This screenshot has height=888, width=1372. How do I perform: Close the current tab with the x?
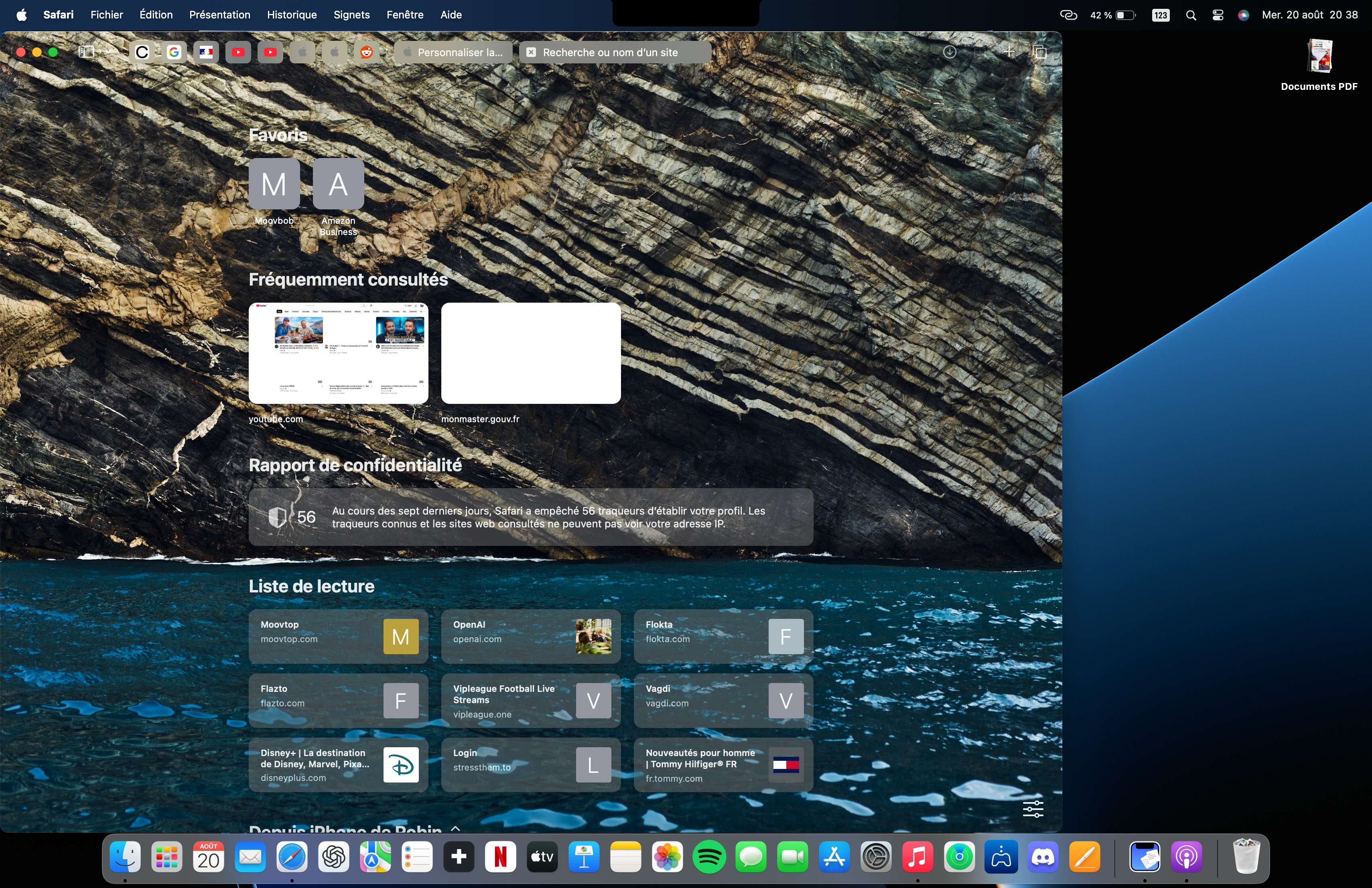click(531, 53)
